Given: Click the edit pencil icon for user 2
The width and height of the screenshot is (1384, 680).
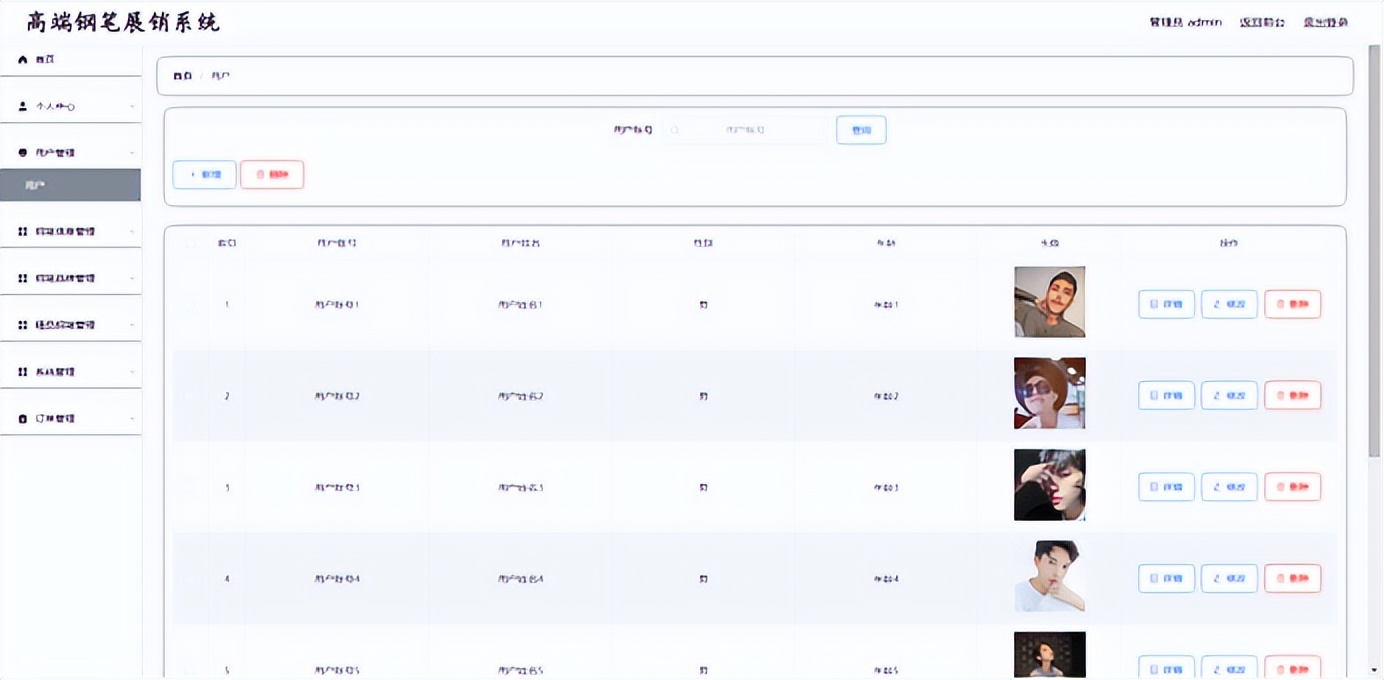Looking at the screenshot, I should 1217,396.
